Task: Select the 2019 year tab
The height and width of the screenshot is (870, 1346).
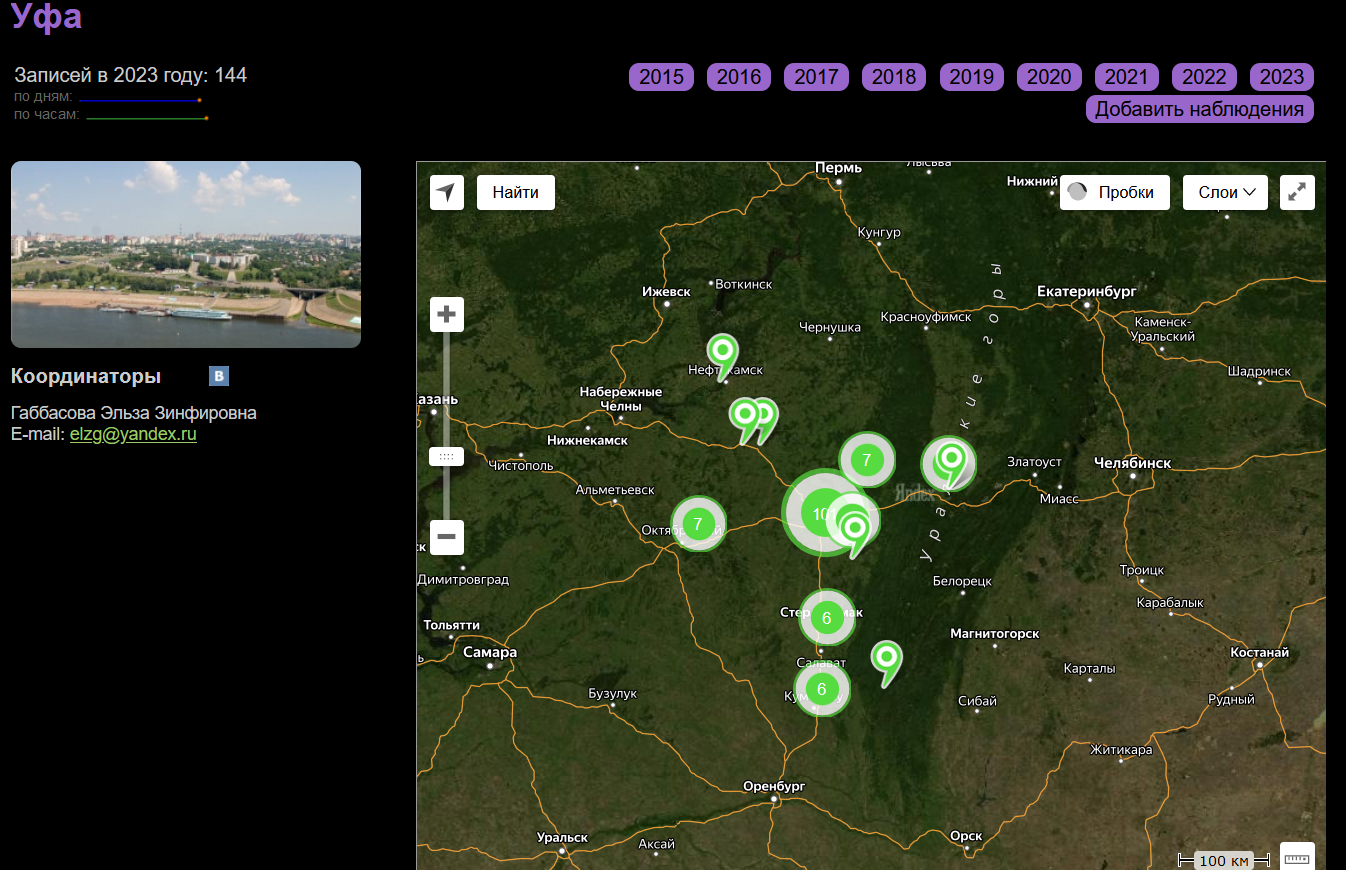Action: point(971,77)
